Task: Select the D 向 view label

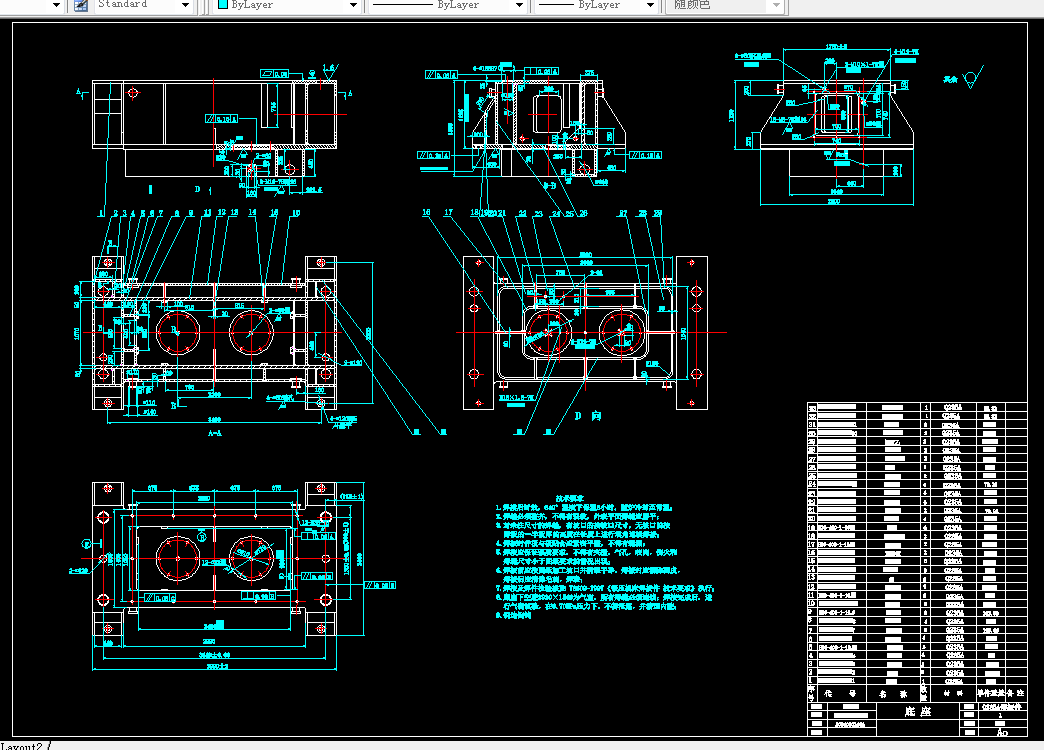Action: (587, 416)
